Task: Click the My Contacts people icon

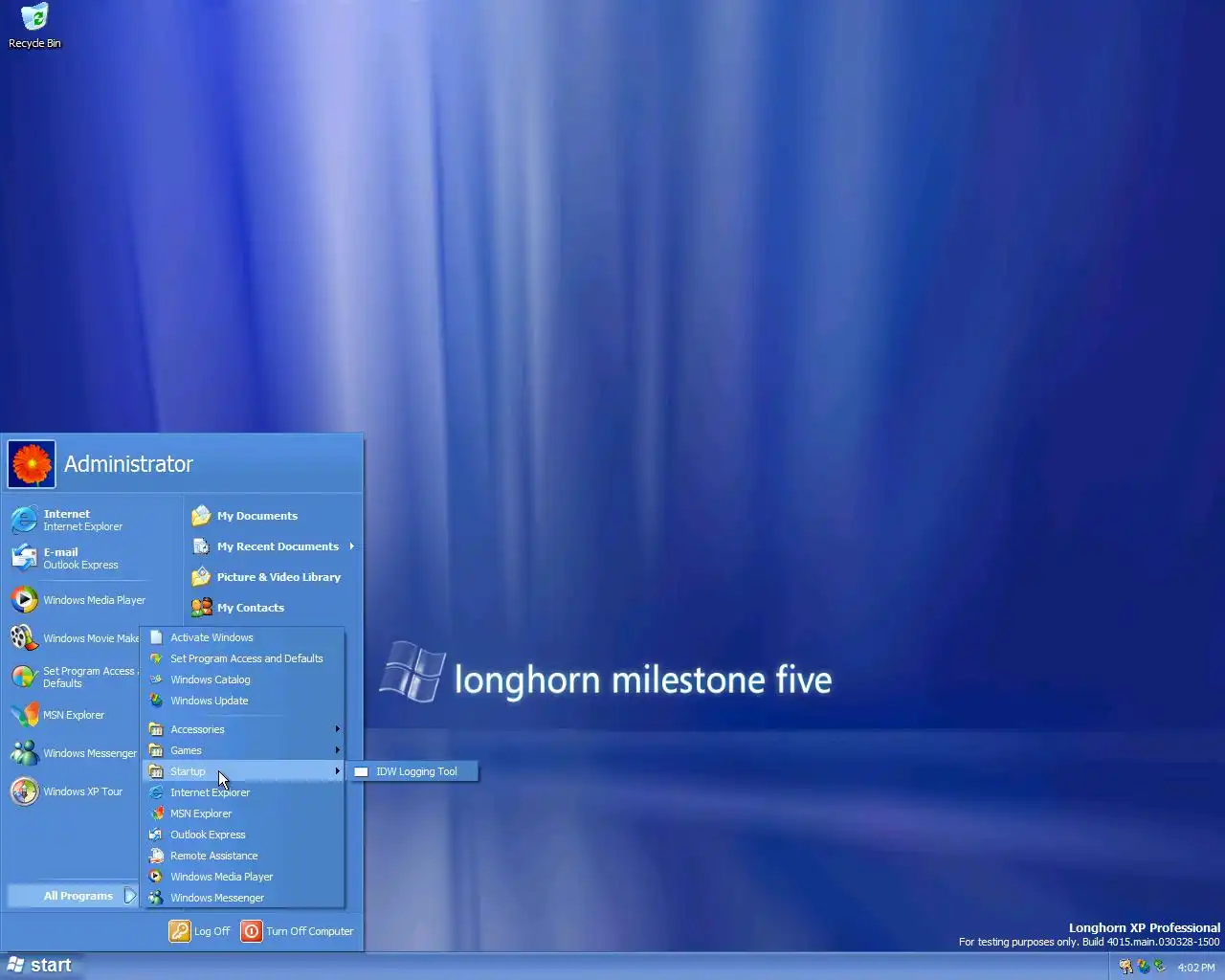Action: 201,608
